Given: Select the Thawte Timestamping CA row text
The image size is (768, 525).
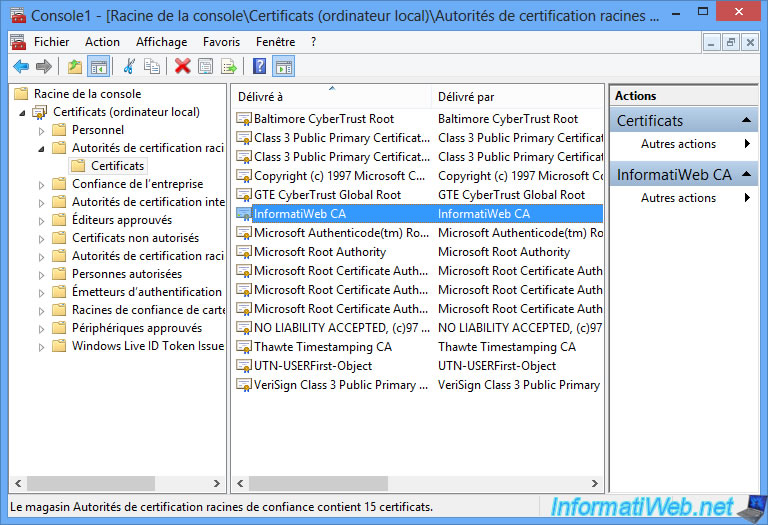Looking at the screenshot, I should (323, 347).
